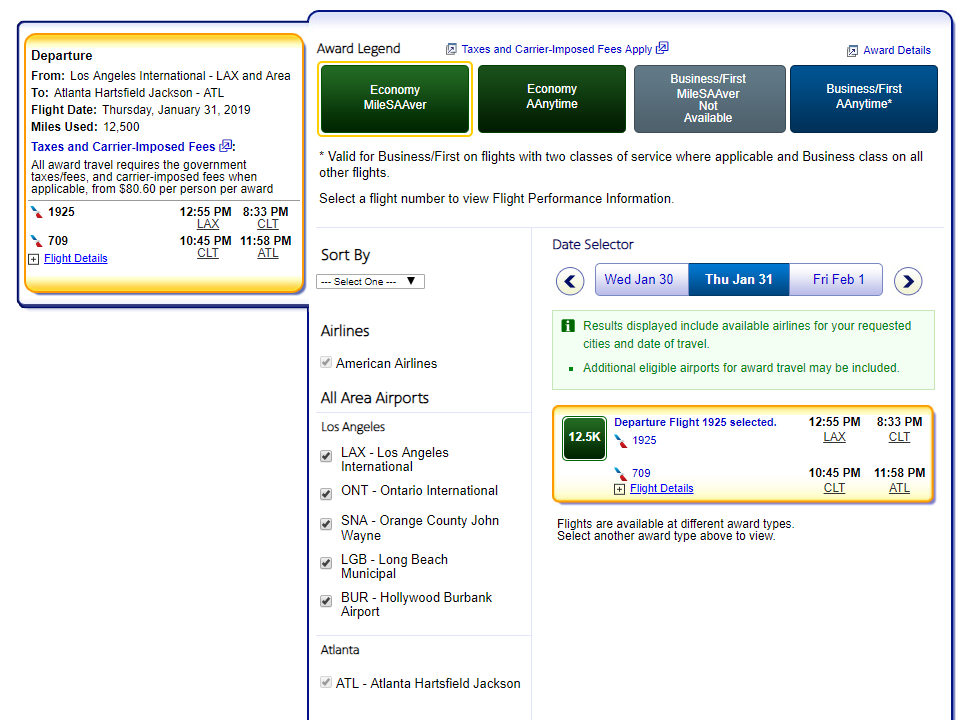Select the Wed Jan 30 date tab
Viewport: 974px width, 720px height.
pos(640,280)
